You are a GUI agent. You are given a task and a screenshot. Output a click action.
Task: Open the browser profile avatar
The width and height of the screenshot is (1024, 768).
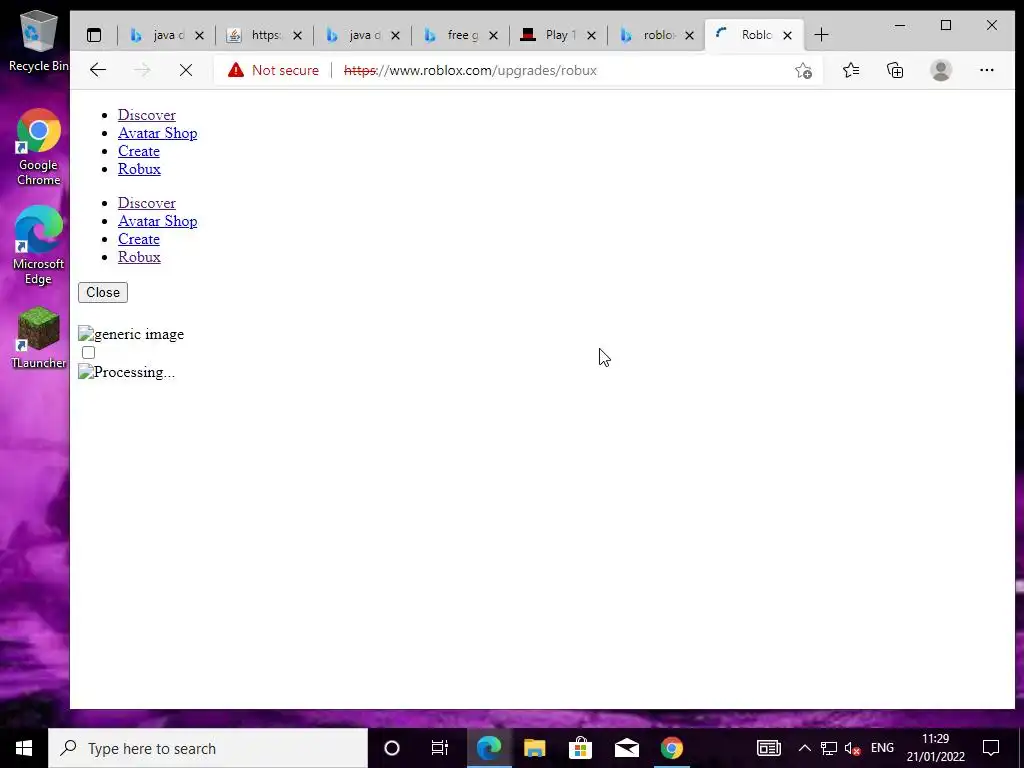941,70
